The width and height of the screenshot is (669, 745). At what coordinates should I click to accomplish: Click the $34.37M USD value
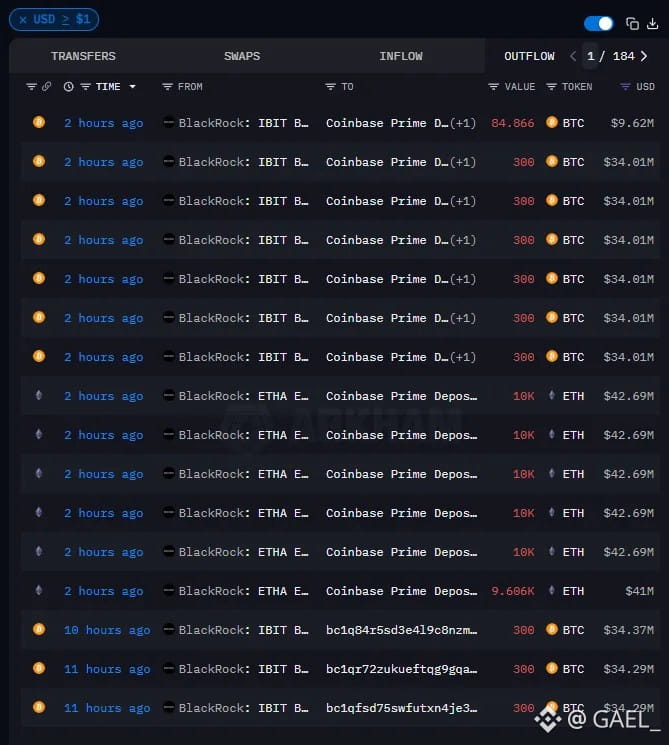(x=629, y=630)
